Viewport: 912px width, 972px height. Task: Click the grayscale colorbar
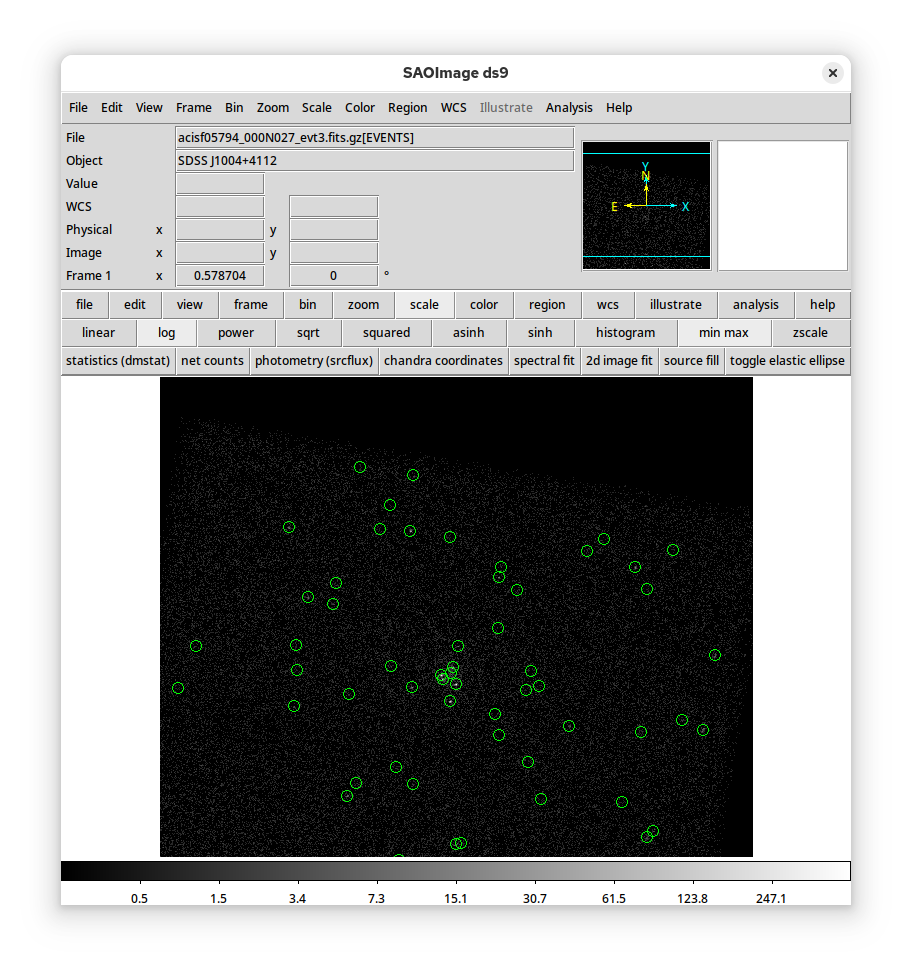456,871
